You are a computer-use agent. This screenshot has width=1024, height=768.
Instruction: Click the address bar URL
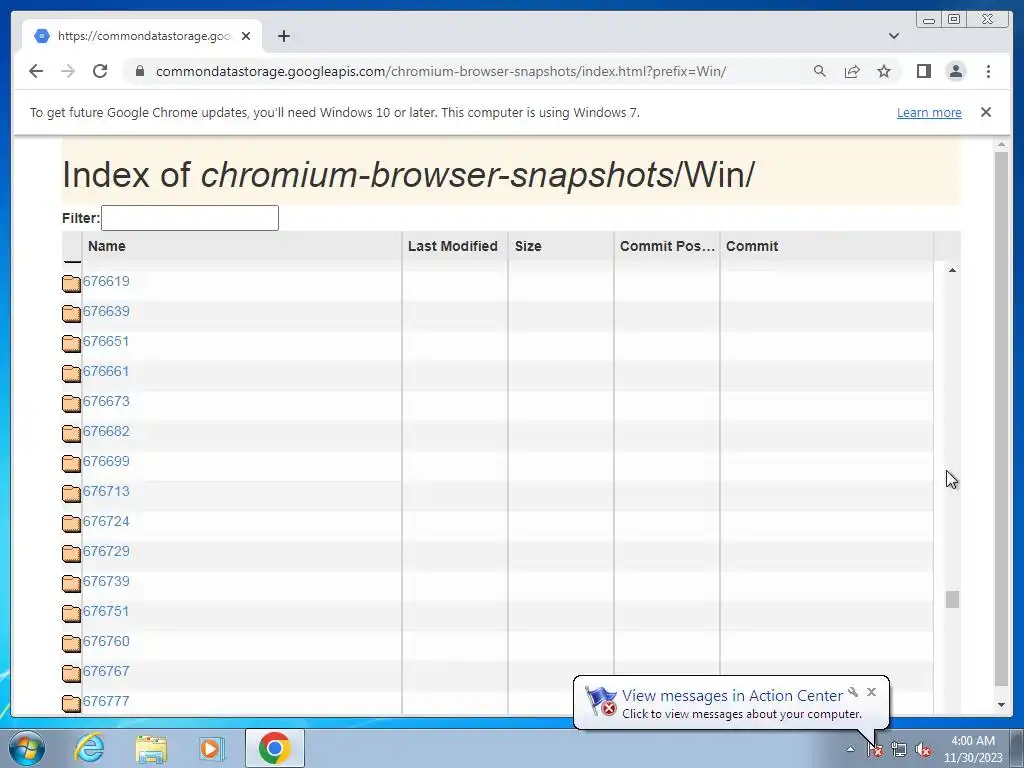coord(441,71)
